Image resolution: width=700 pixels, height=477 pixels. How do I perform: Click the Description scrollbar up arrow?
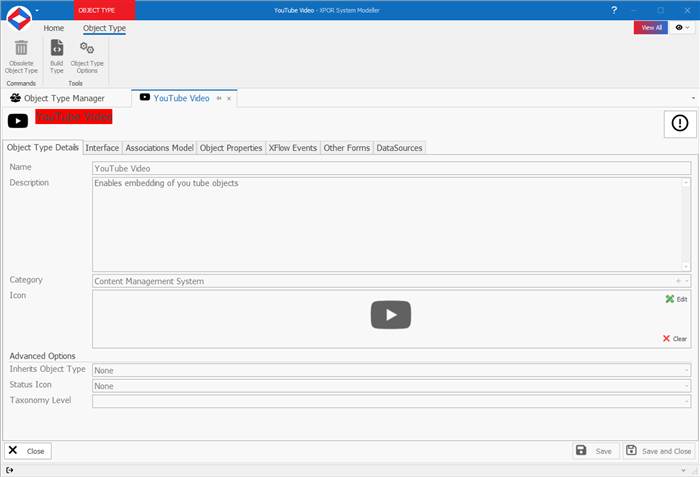pos(686,182)
